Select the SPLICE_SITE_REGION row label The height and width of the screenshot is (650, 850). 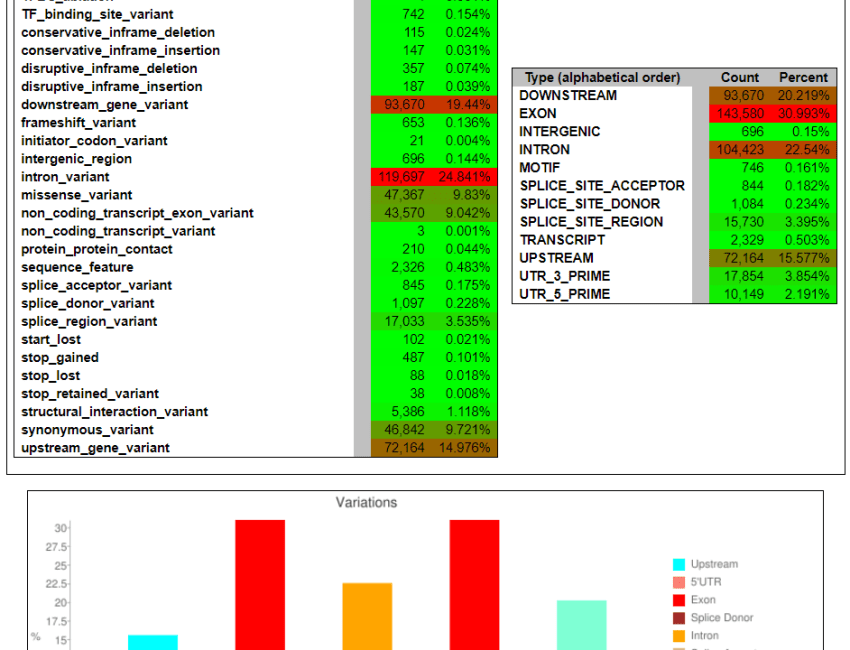(591, 222)
